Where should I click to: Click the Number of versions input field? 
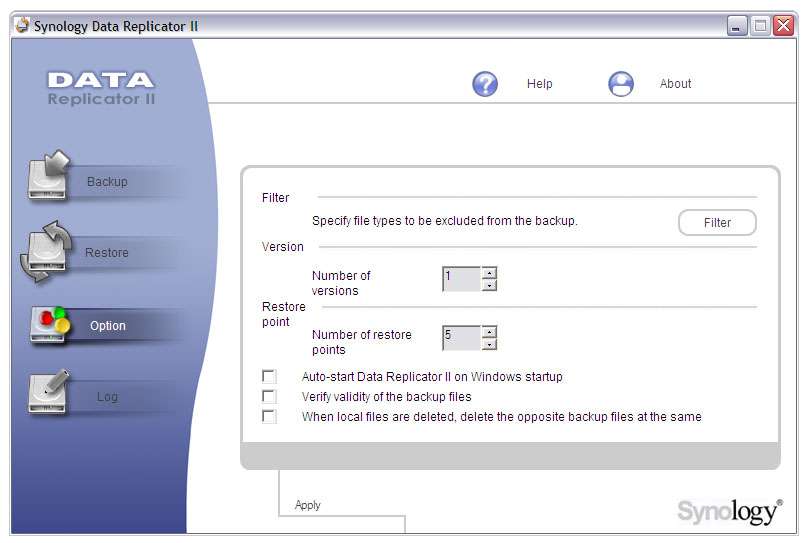(x=462, y=279)
